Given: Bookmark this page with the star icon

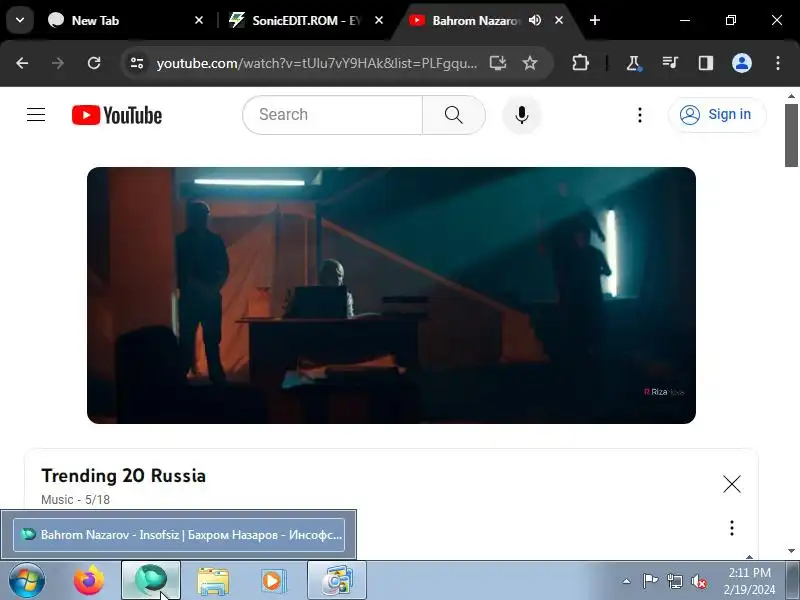Looking at the screenshot, I should click(530, 63).
